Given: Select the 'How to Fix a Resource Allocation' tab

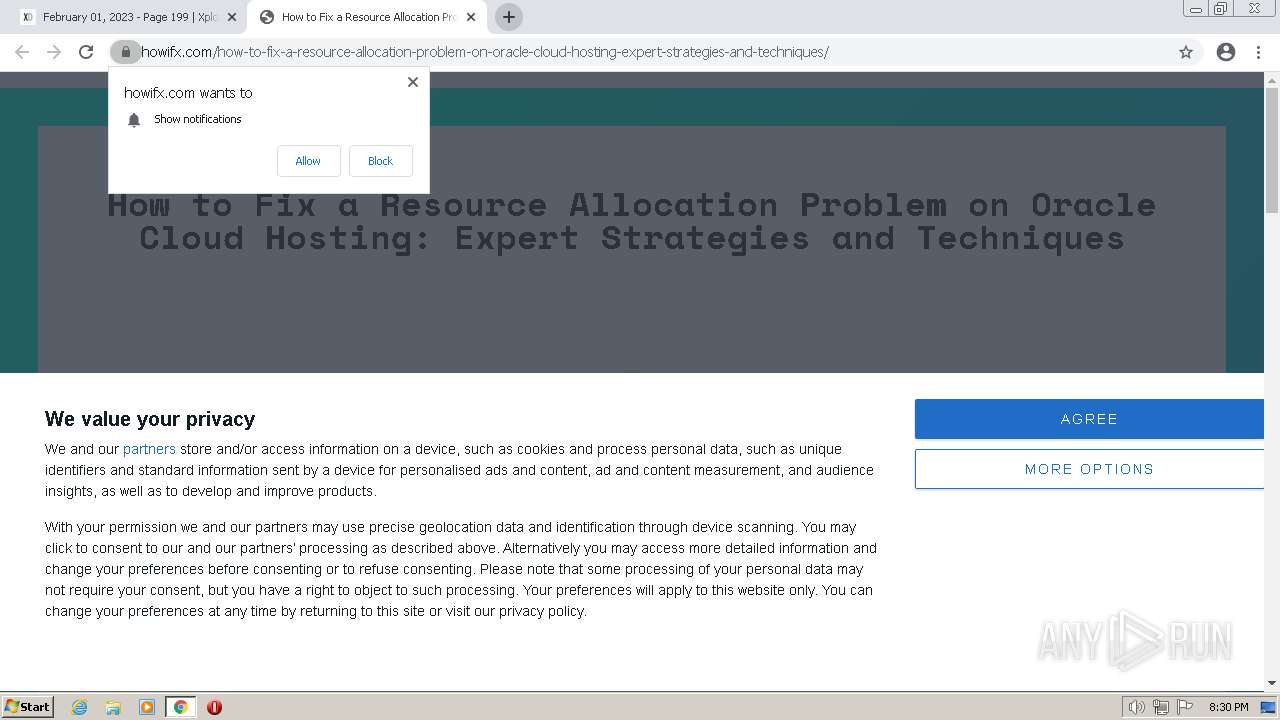Looking at the screenshot, I should pos(367,17).
